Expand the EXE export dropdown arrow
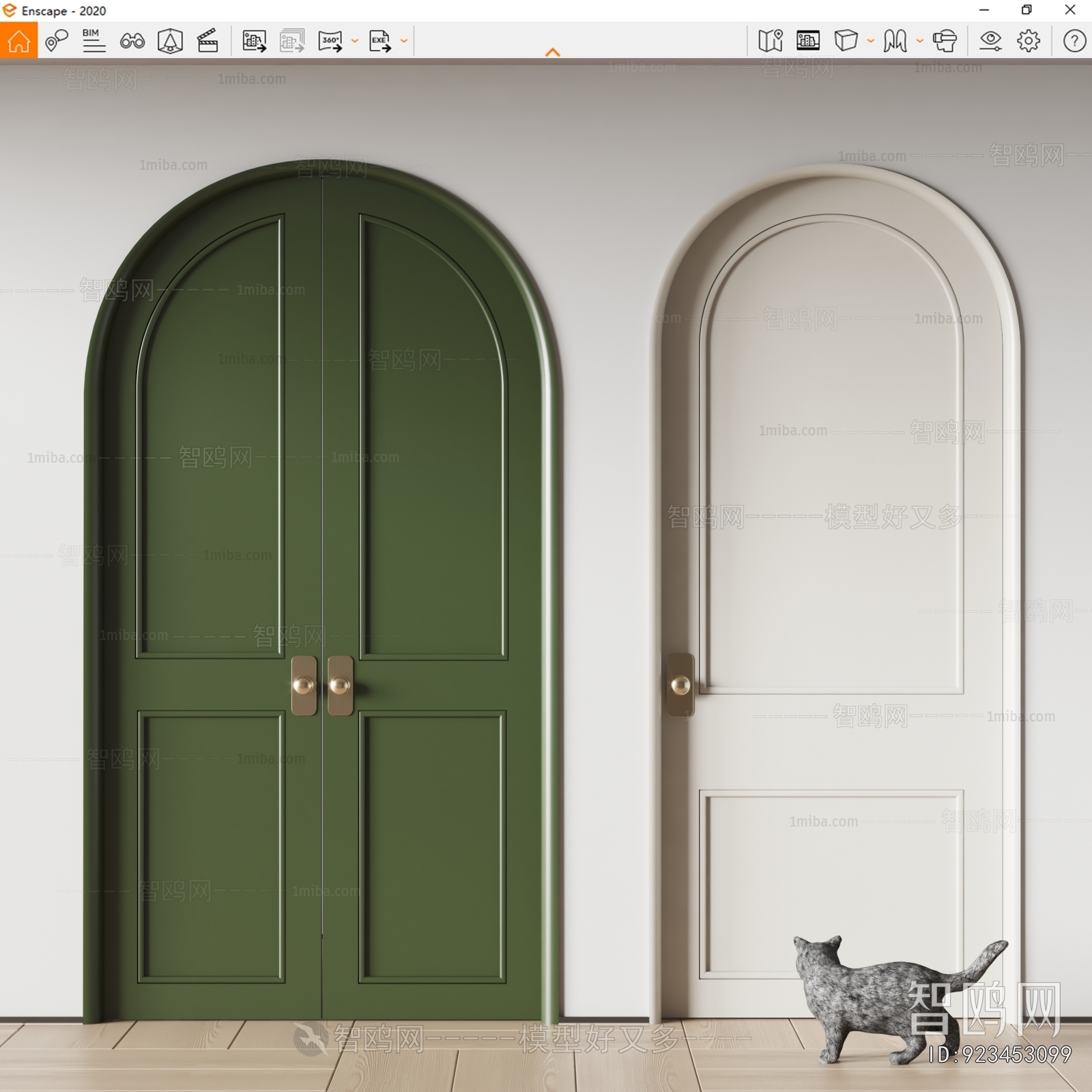This screenshot has width=1092, height=1092. (x=404, y=41)
